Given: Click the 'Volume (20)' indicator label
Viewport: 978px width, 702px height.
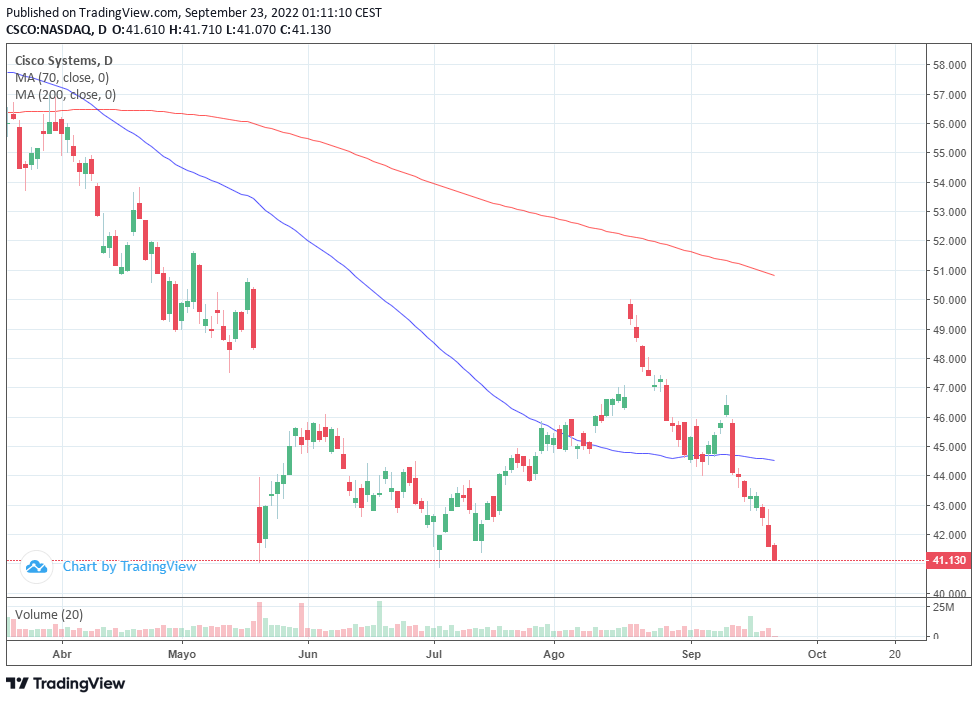Looking at the screenshot, I should pyautogui.click(x=49, y=615).
